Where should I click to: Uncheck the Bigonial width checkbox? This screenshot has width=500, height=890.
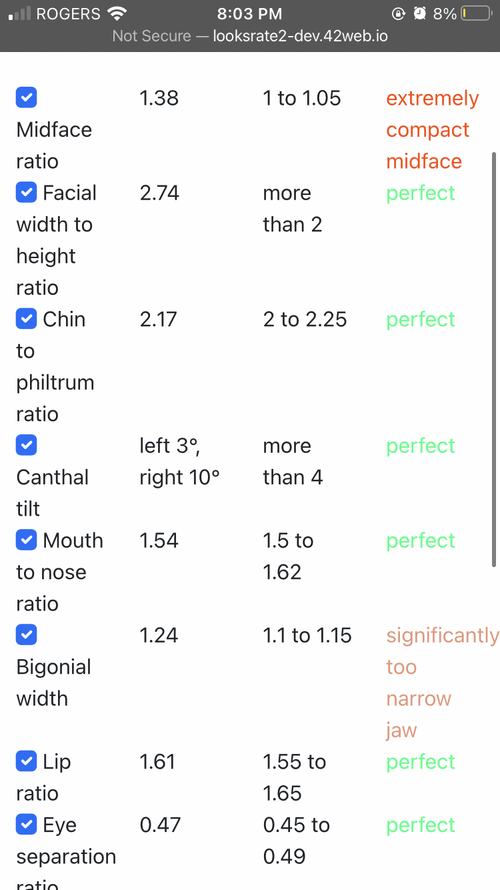[26, 635]
